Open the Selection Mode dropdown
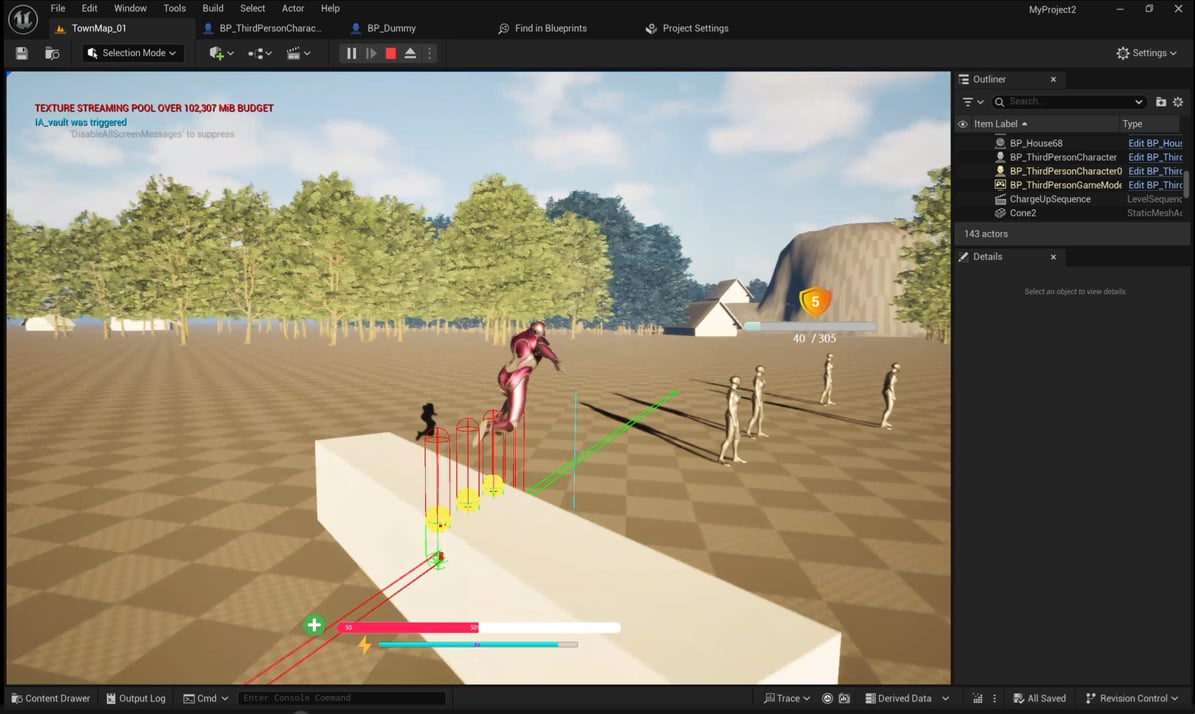Viewport: 1195px width, 714px height. point(132,53)
